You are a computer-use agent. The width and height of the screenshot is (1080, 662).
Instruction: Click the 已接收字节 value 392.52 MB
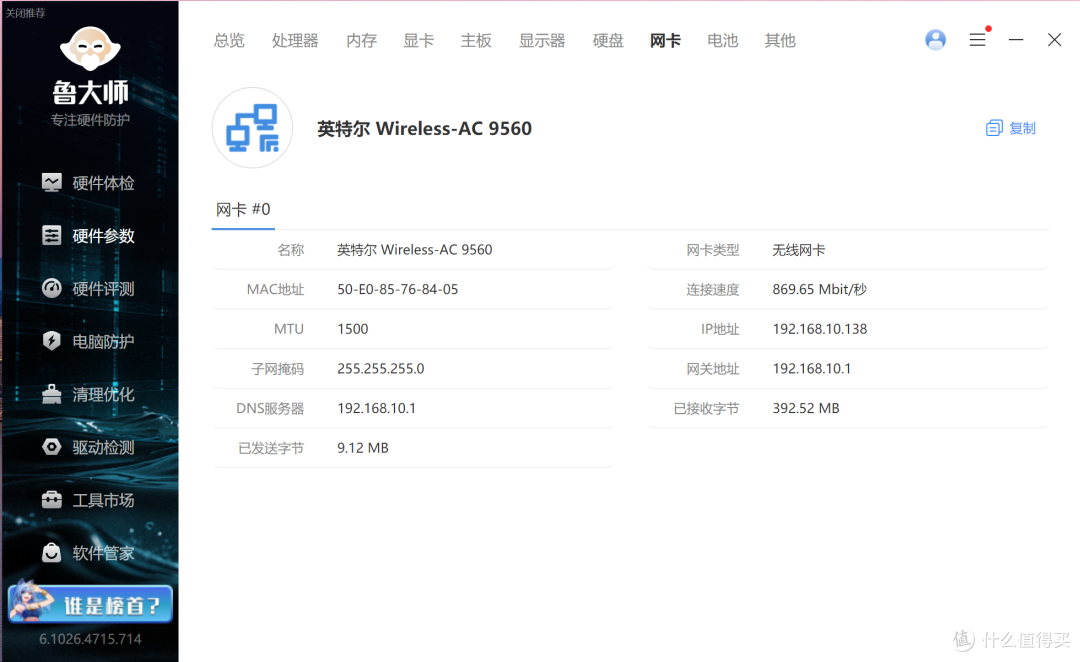pos(806,408)
